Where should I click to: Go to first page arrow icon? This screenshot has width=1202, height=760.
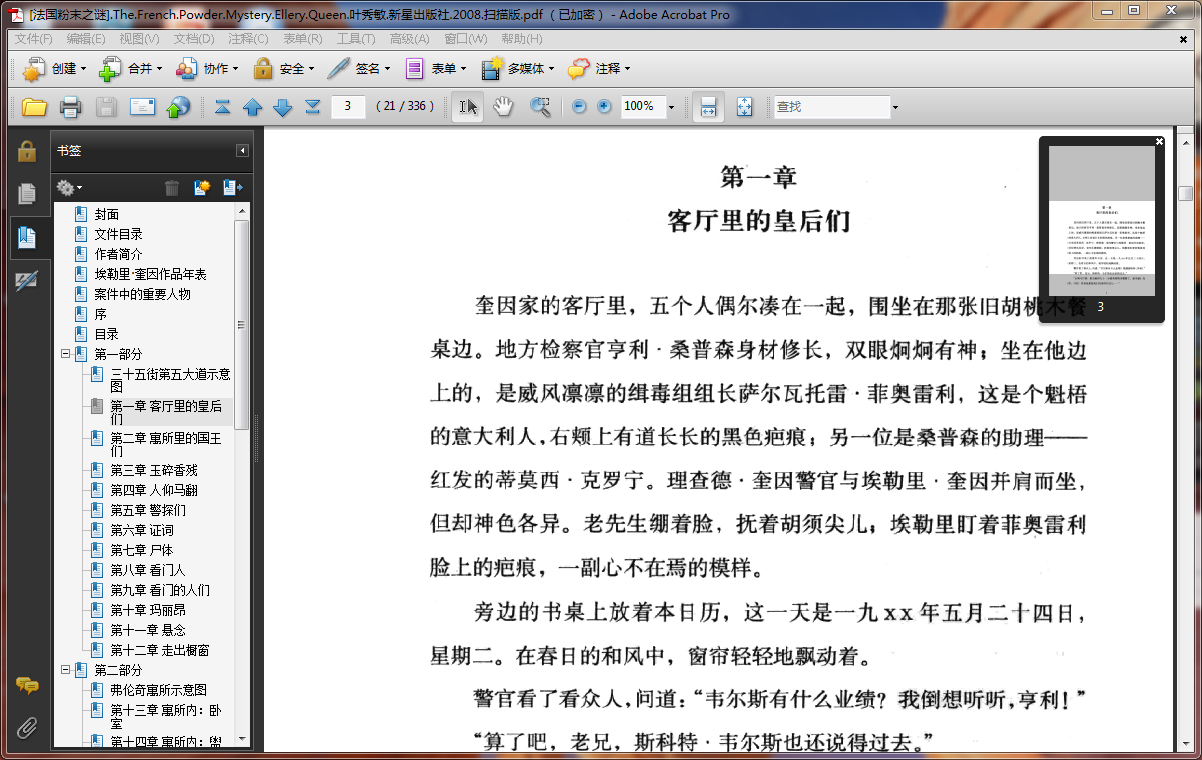(222, 107)
